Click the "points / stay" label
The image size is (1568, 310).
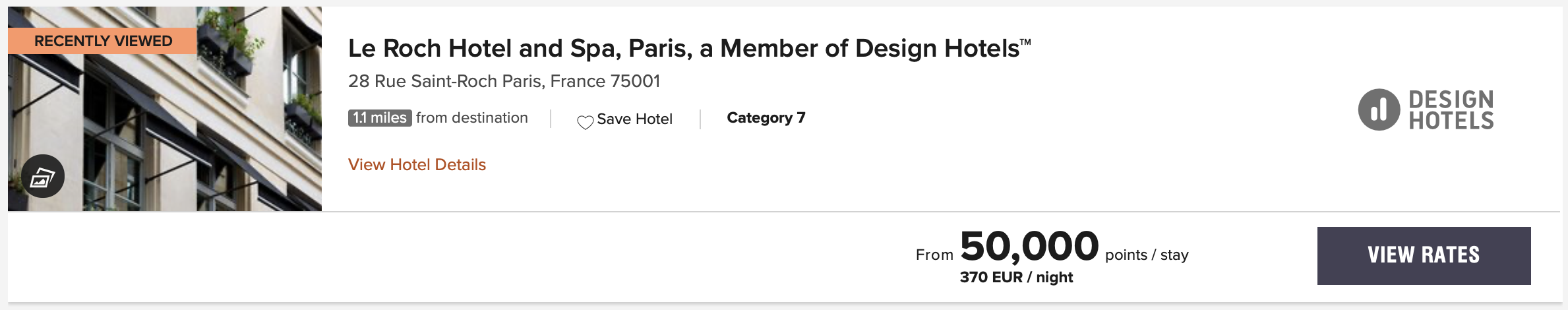pyautogui.click(x=1147, y=255)
